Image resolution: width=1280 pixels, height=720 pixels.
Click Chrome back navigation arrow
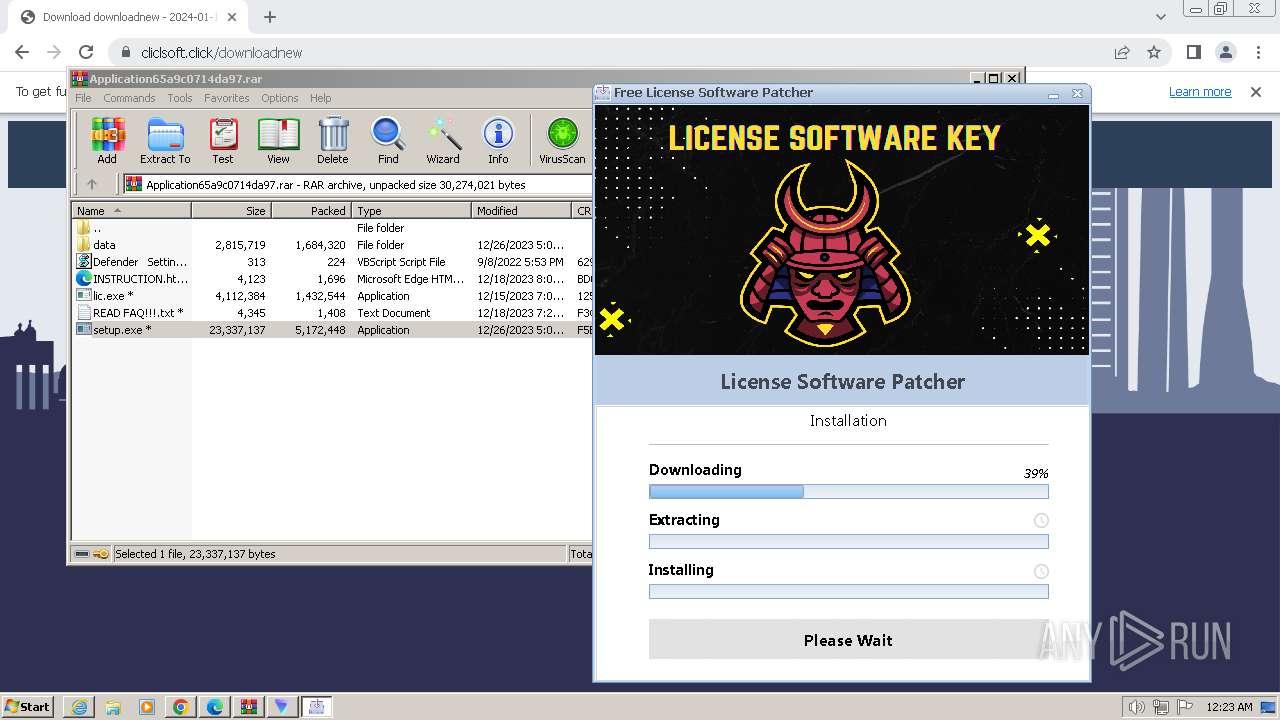pyautogui.click(x=22, y=52)
